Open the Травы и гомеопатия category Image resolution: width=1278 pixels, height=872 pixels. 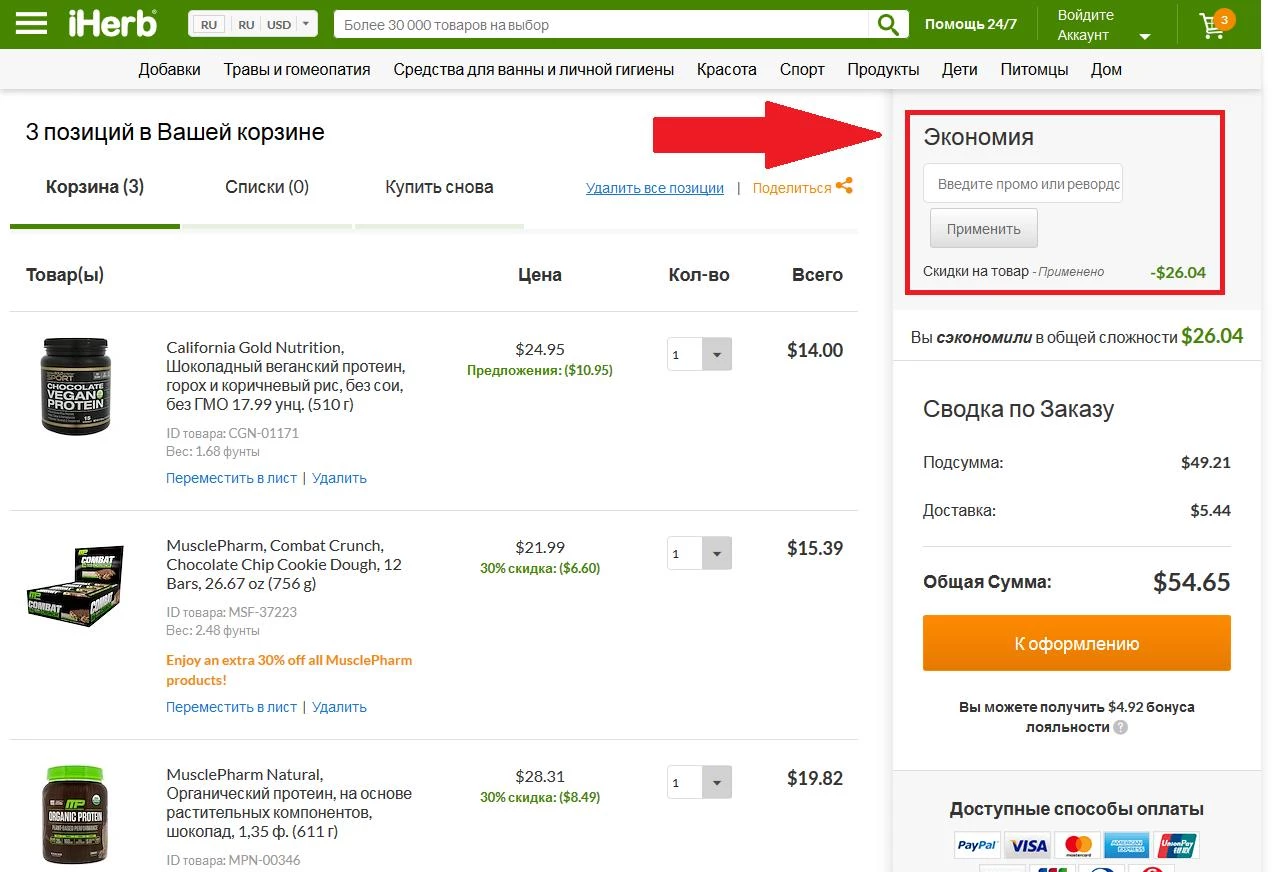297,69
